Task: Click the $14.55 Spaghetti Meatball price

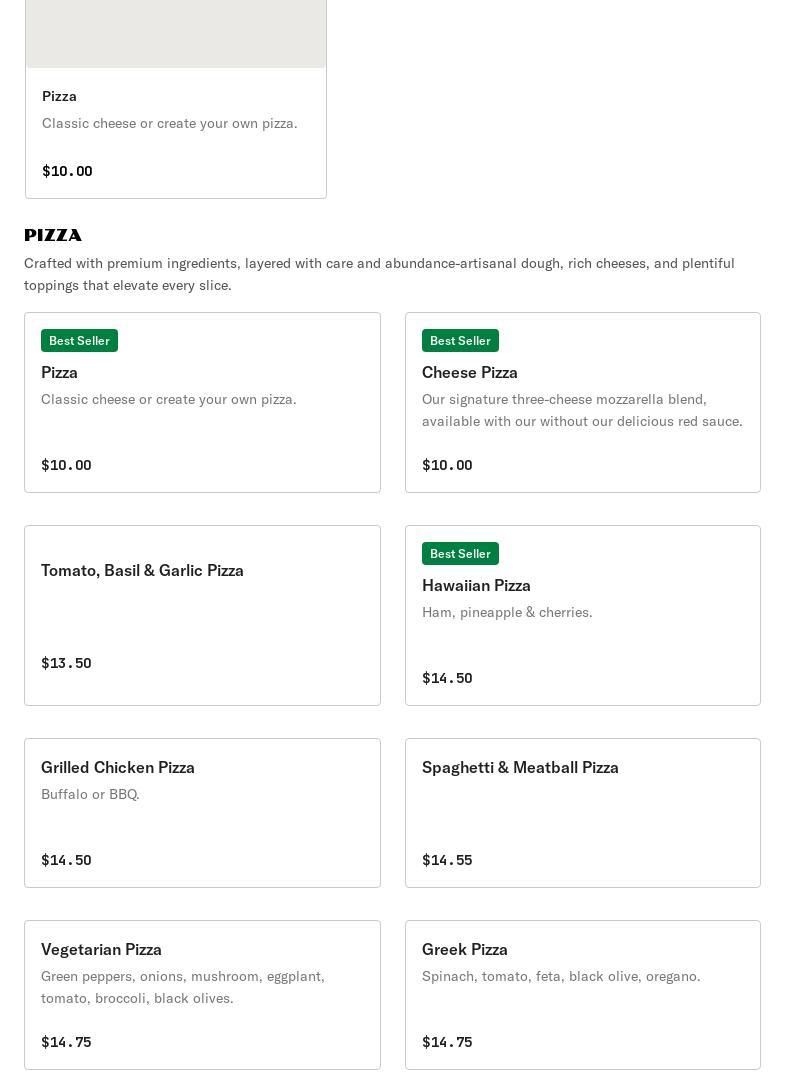Action: [x=447, y=860]
